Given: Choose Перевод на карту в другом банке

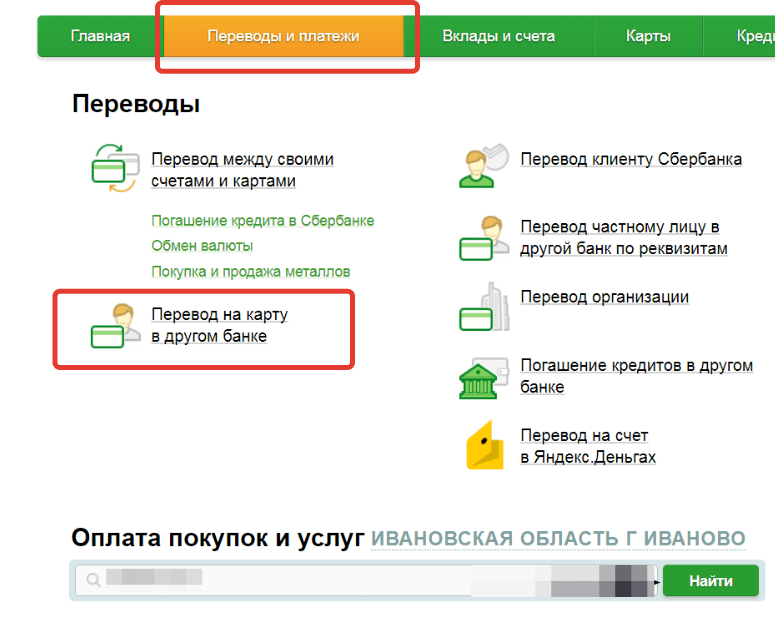Looking at the screenshot, I should [x=219, y=325].
